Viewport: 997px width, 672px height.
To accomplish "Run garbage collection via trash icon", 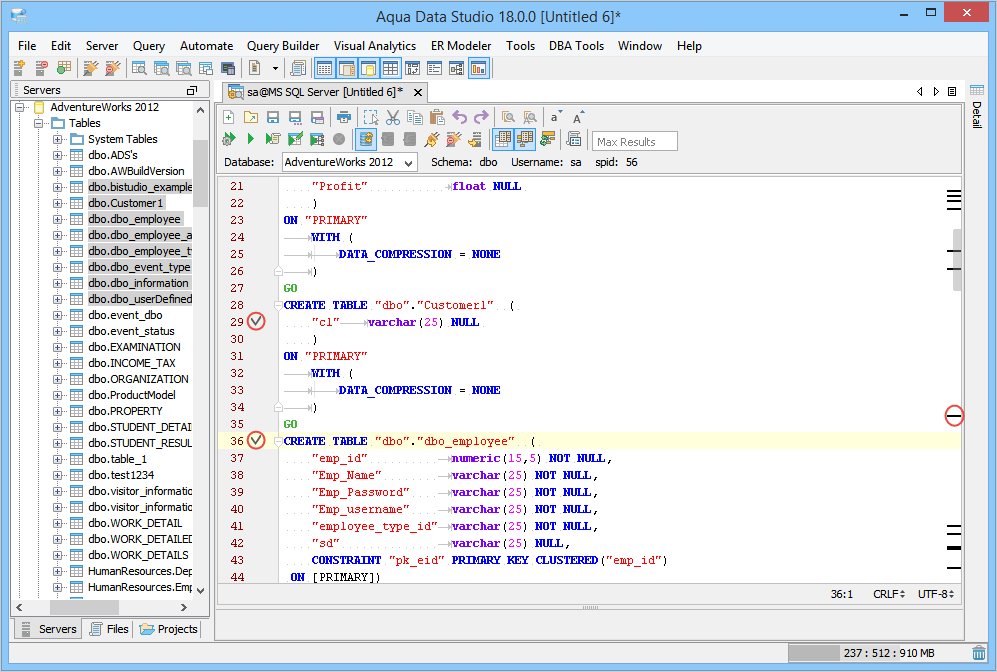I will pyautogui.click(x=978, y=653).
